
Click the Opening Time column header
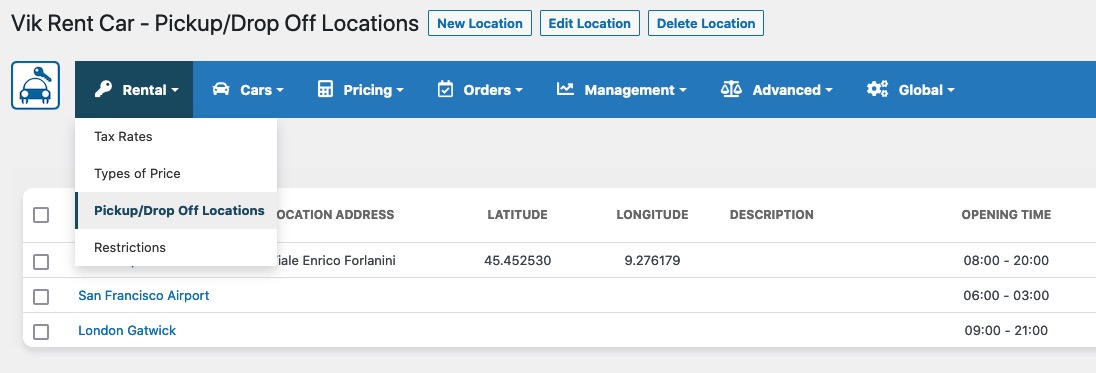tap(1006, 215)
